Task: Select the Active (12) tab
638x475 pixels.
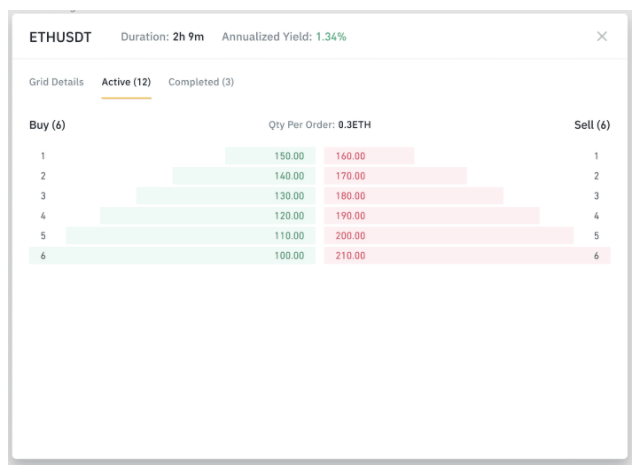Action: [x=126, y=82]
